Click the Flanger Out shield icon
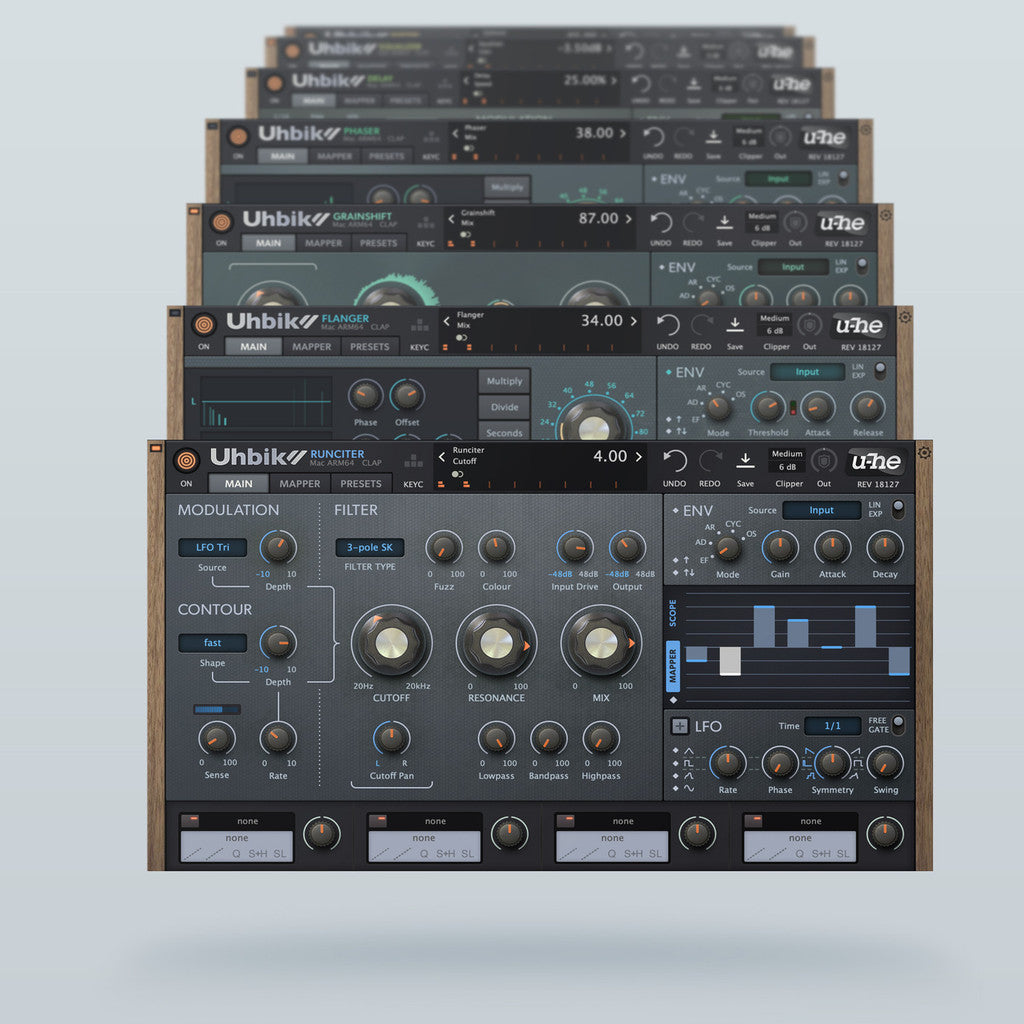 point(809,325)
